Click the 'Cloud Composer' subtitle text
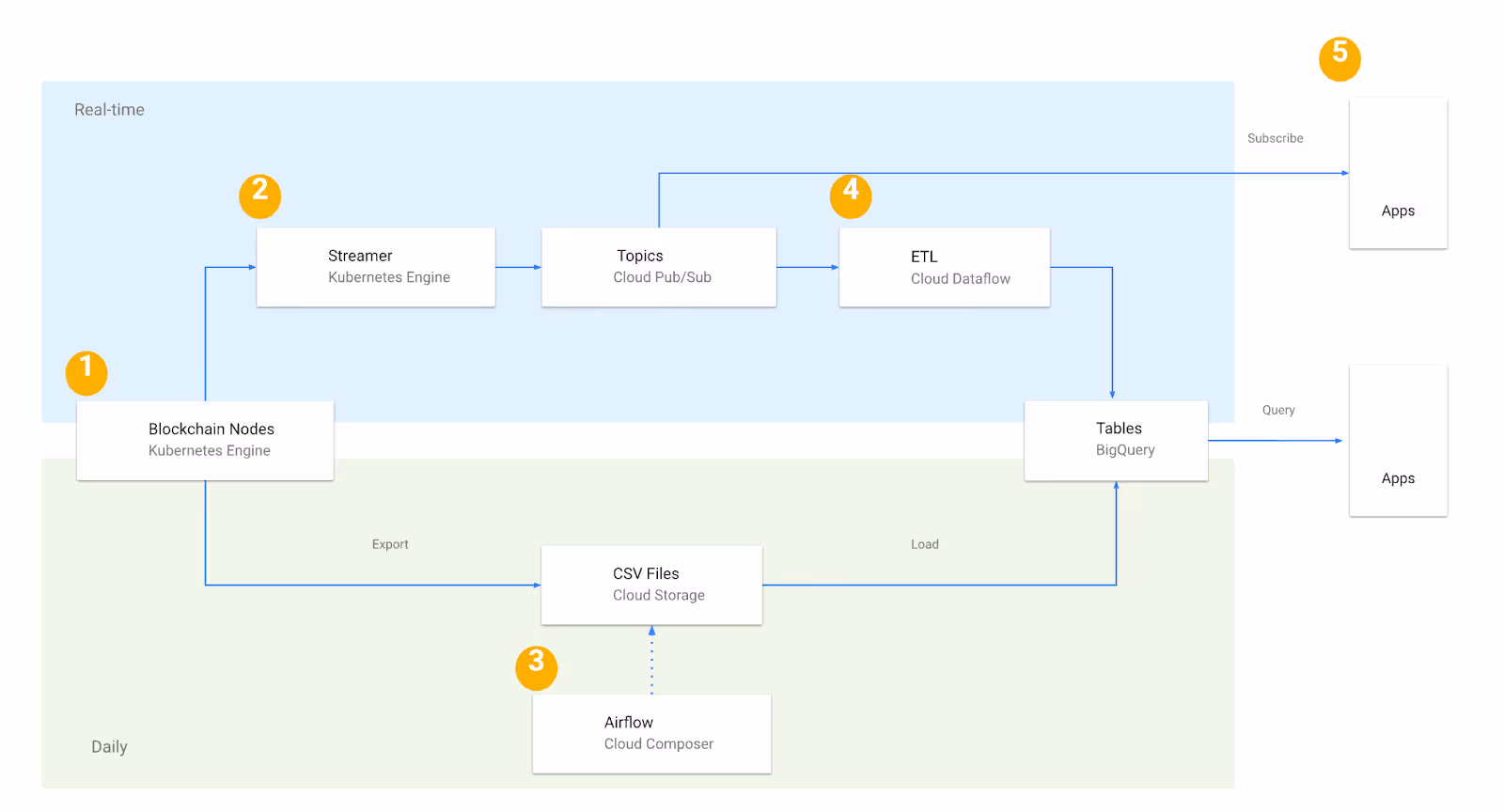This screenshot has width=1504, height=812. 659,744
